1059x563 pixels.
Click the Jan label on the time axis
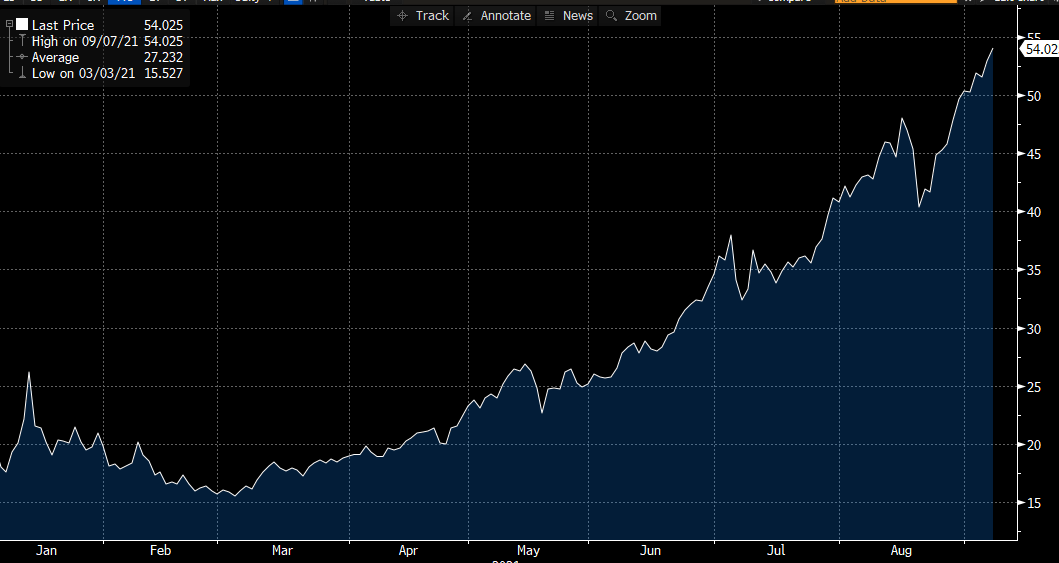click(x=44, y=550)
